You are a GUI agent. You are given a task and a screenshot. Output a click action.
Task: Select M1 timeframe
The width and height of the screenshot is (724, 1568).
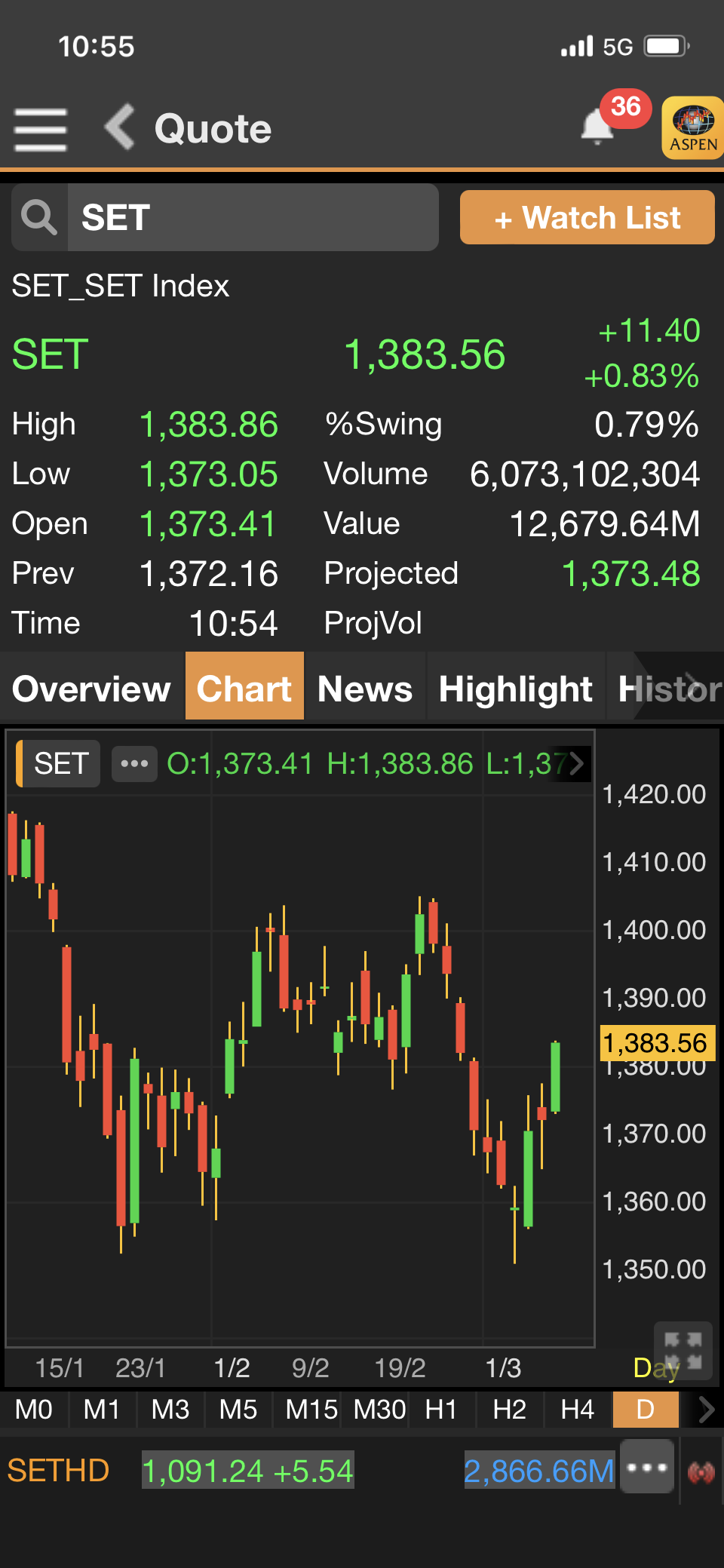pos(102,1409)
